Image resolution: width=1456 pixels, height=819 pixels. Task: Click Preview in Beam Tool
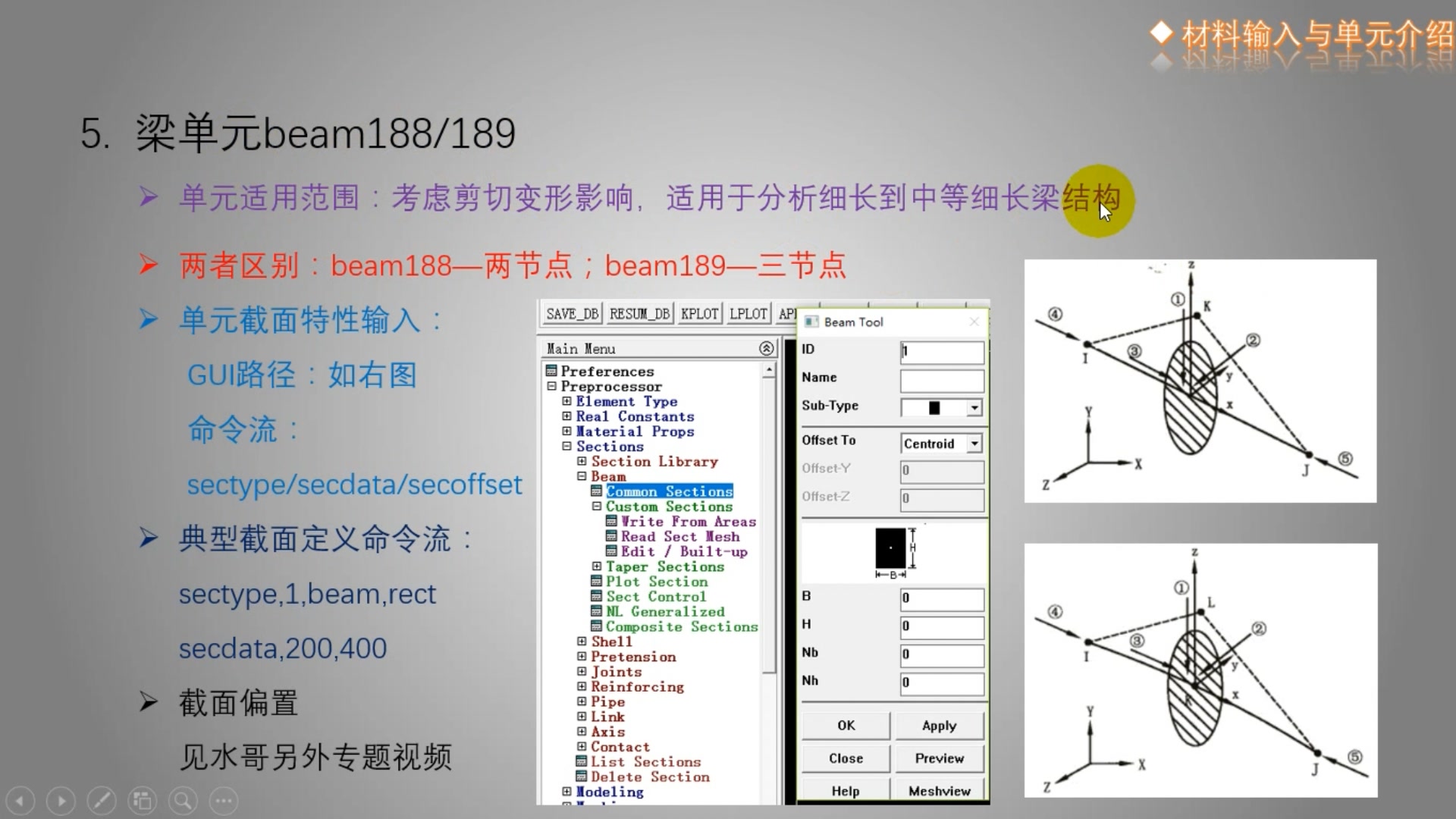(x=940, y=758)
